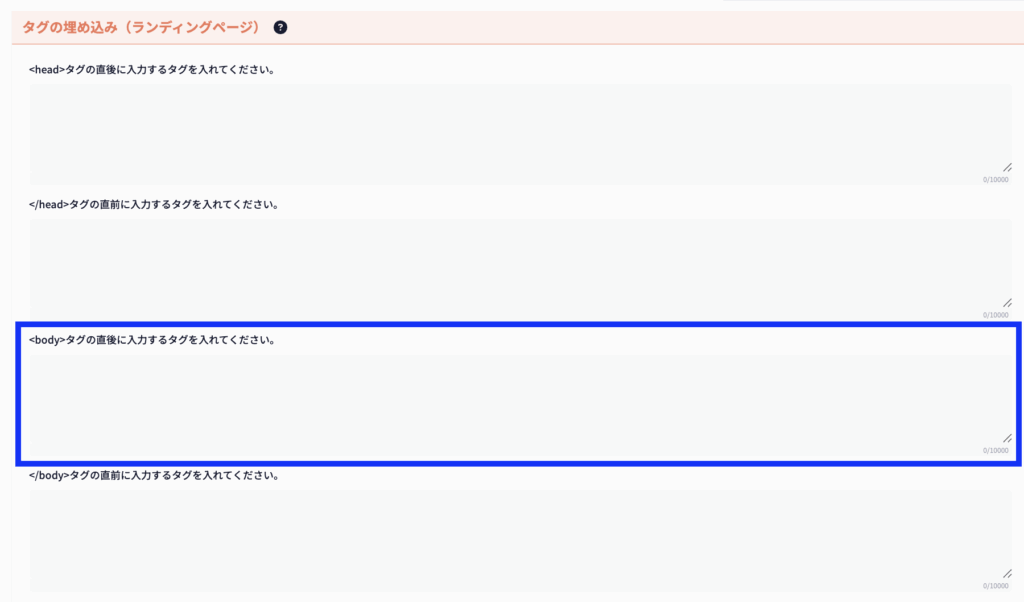Viewport: 1024px width, 602px height.
Task: Click the label '<head>タグの直後に入力するタグ'
Action: 152,70
